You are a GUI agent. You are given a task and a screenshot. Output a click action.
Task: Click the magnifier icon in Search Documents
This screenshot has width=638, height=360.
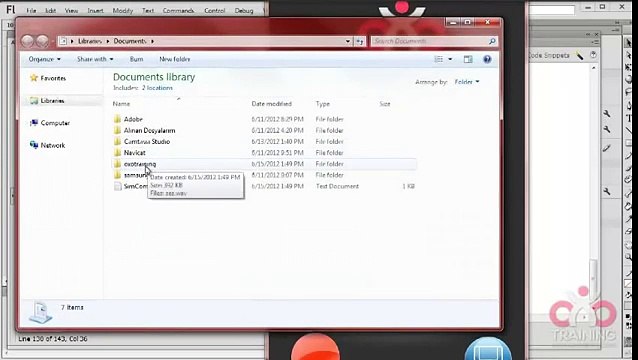492,41
